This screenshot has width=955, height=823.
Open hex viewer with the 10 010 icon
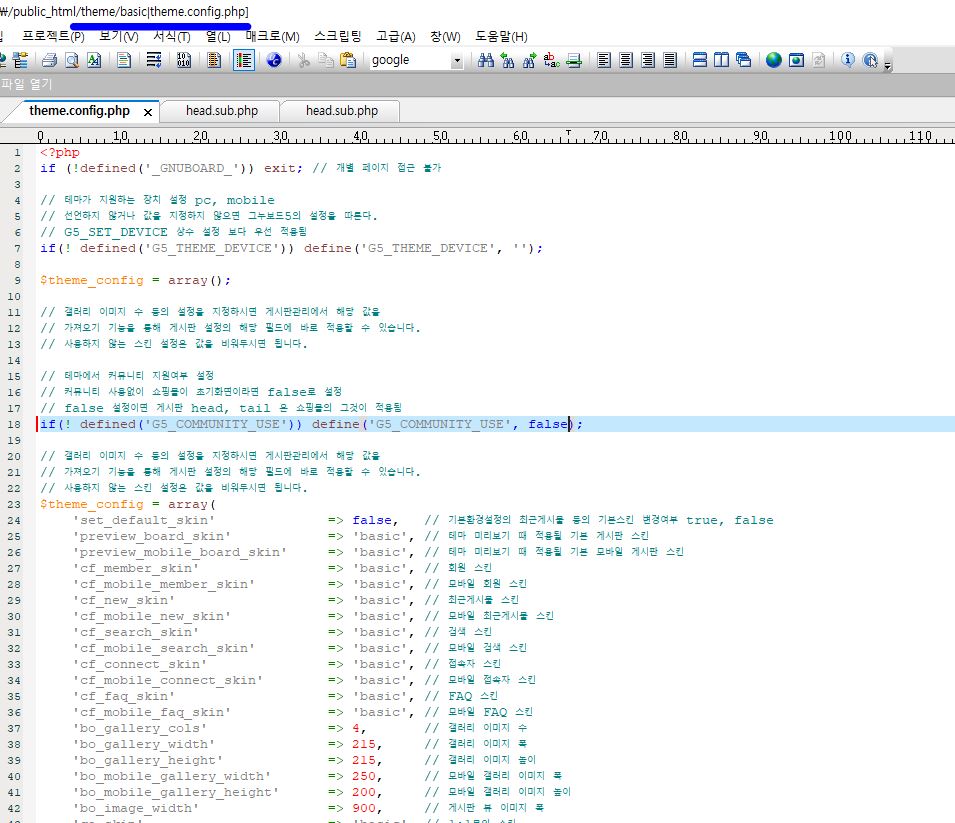tap(184, 60)
